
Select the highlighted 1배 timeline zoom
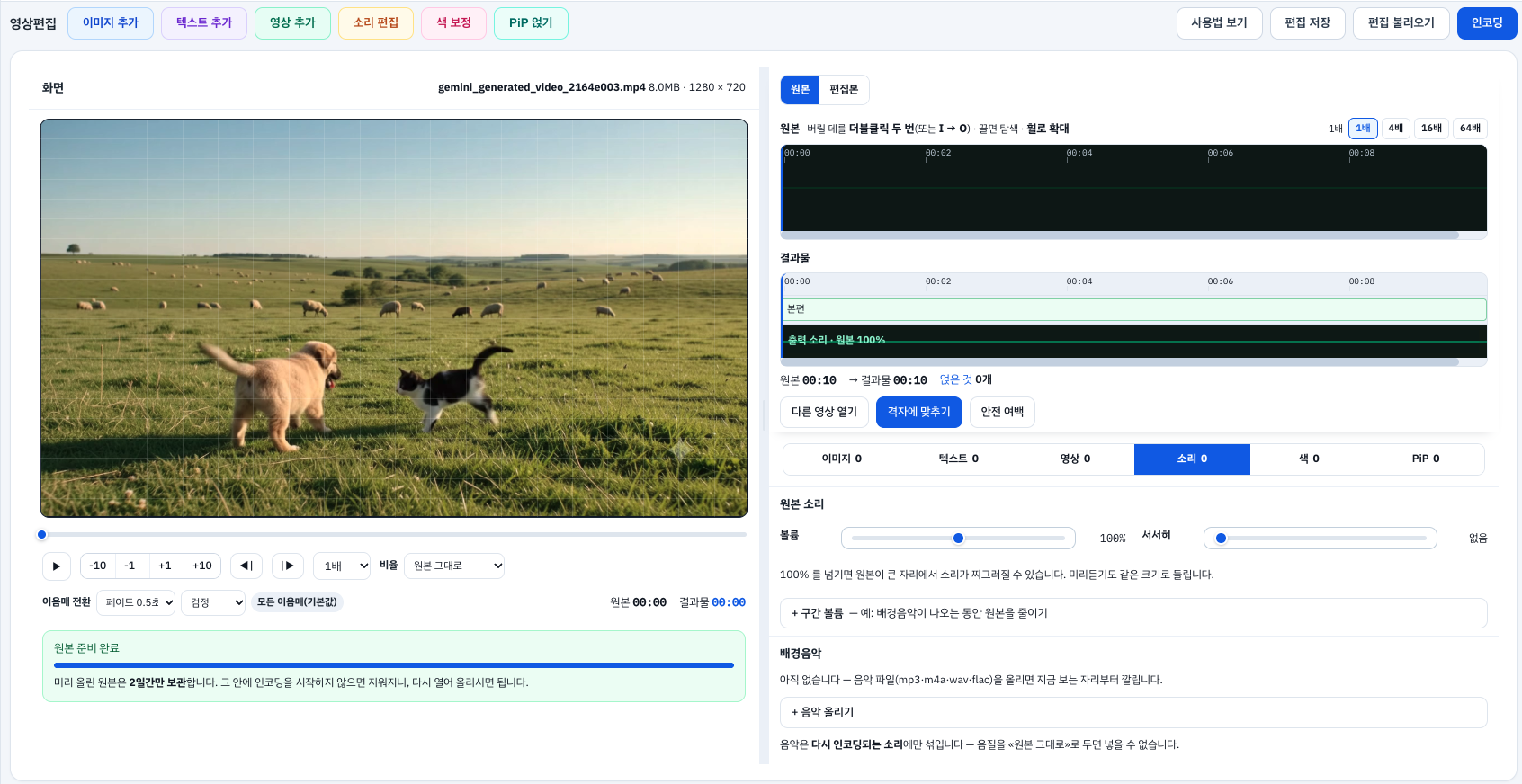(1363, 129)
